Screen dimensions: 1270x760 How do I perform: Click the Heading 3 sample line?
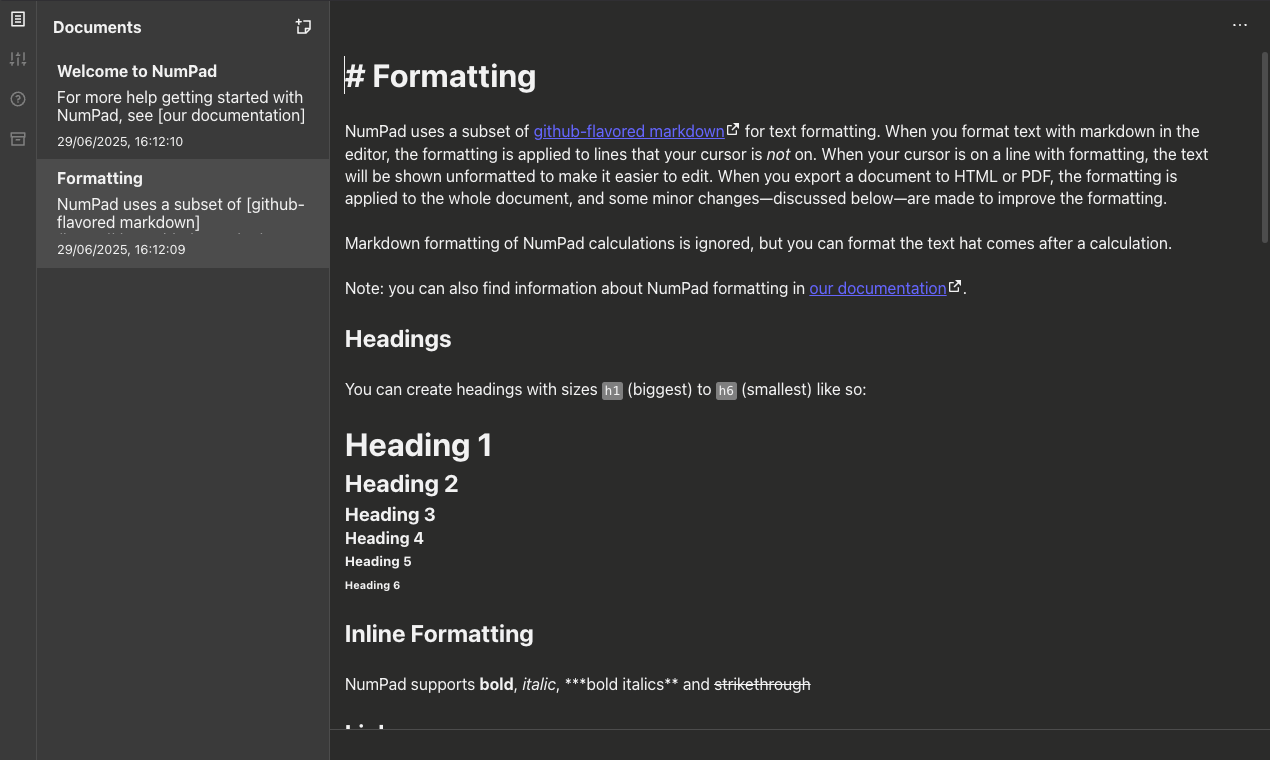pos(390,515)
